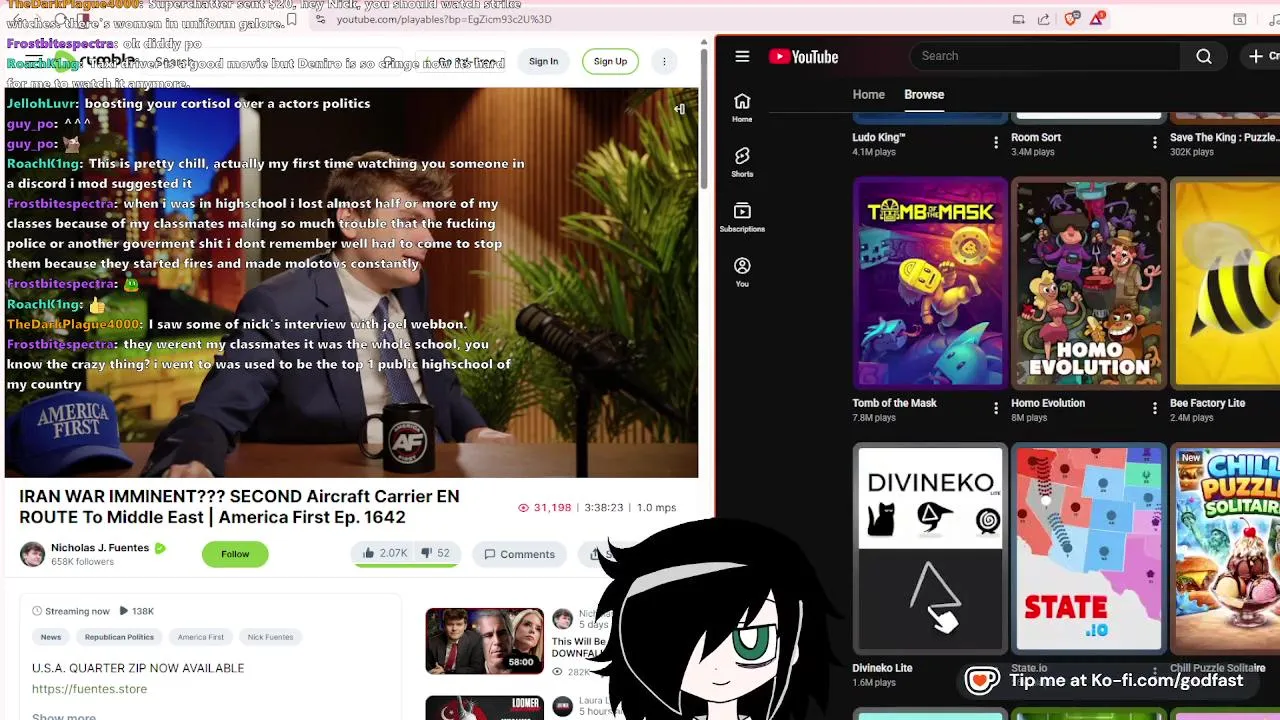
Task: Click the Bee Factory Lite title
Action: click(x=1207, y=403)
